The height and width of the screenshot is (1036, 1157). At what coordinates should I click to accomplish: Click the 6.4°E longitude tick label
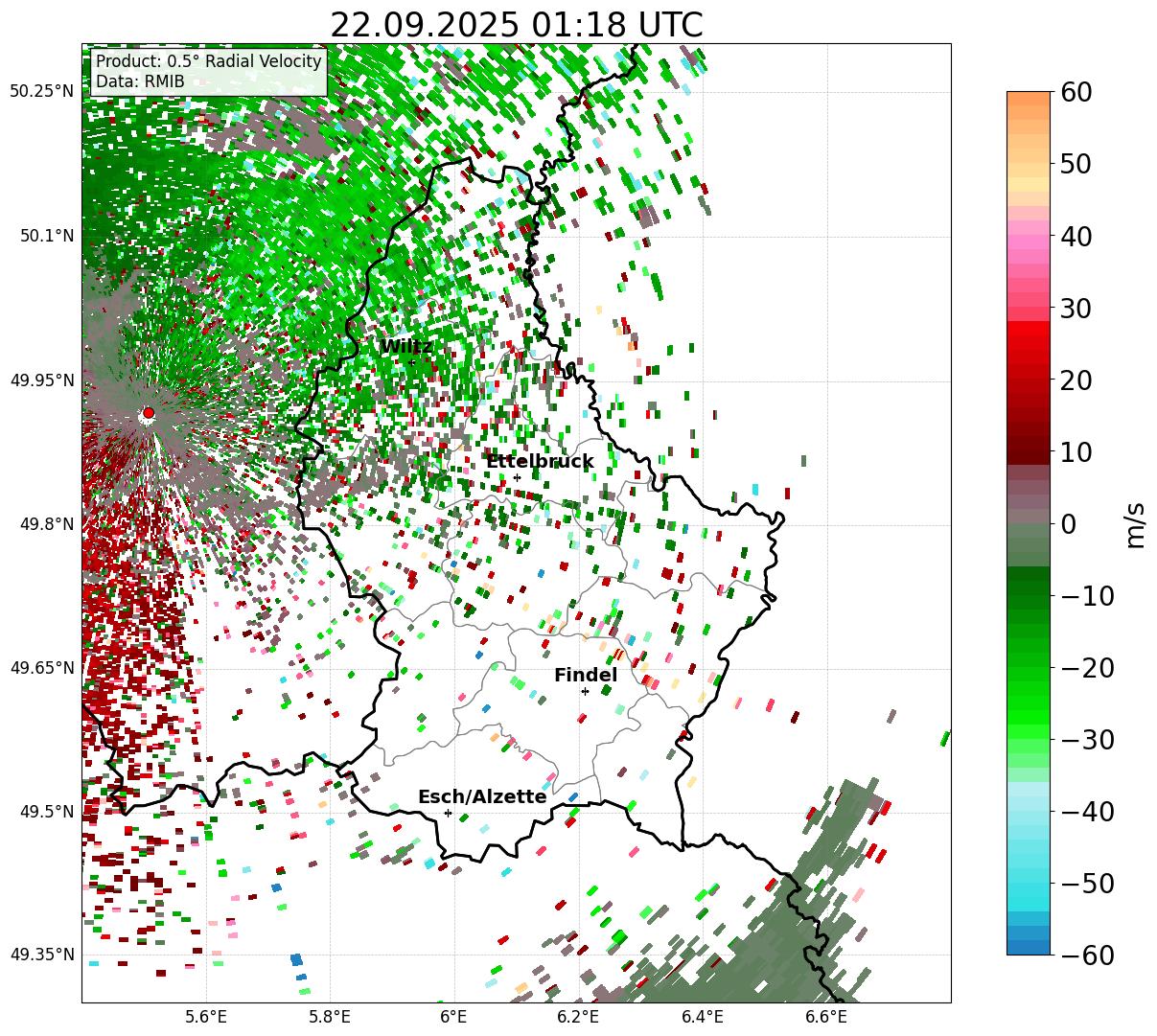[x=703, y=1019]
